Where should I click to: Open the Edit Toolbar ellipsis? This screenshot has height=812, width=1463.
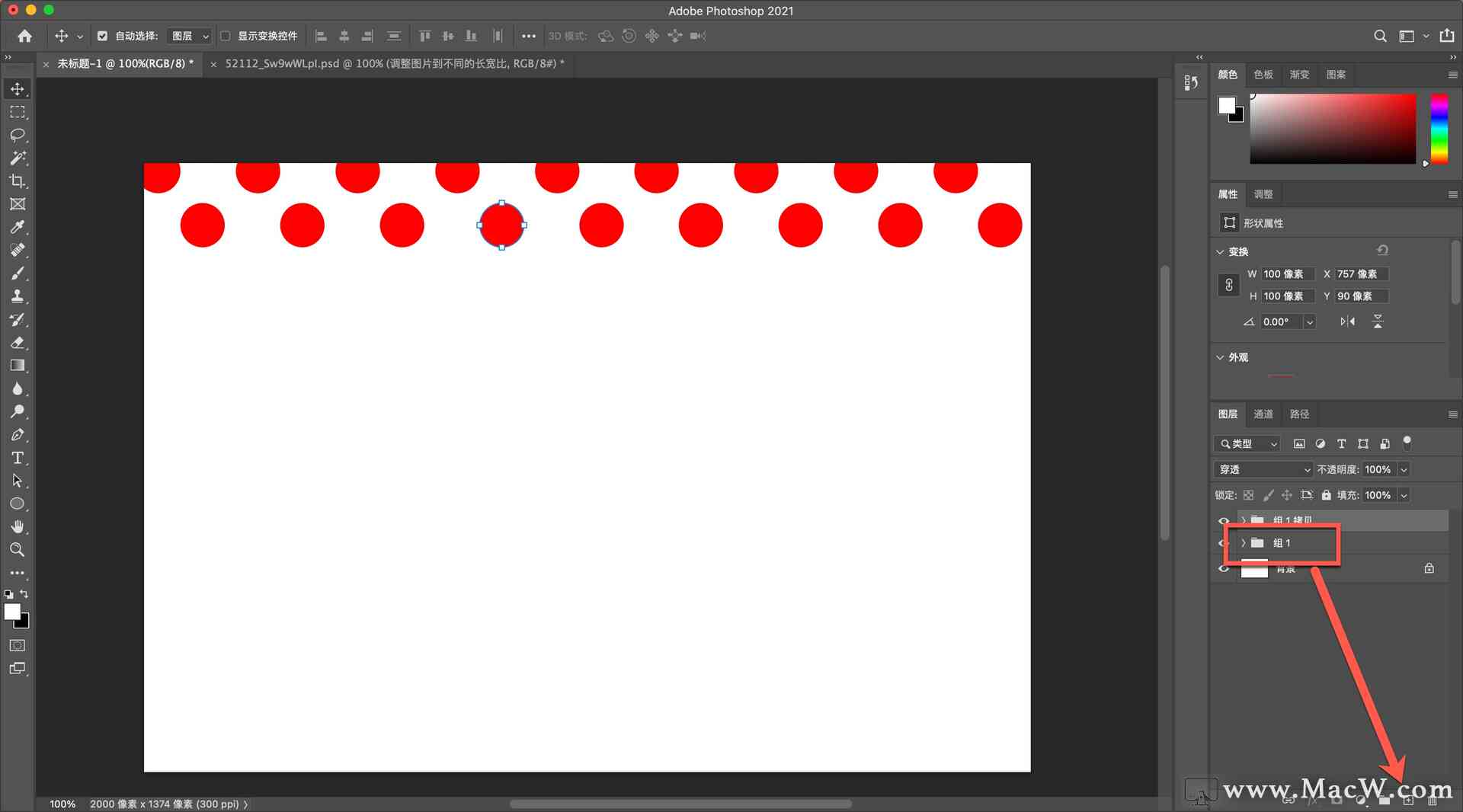(18, 573)
